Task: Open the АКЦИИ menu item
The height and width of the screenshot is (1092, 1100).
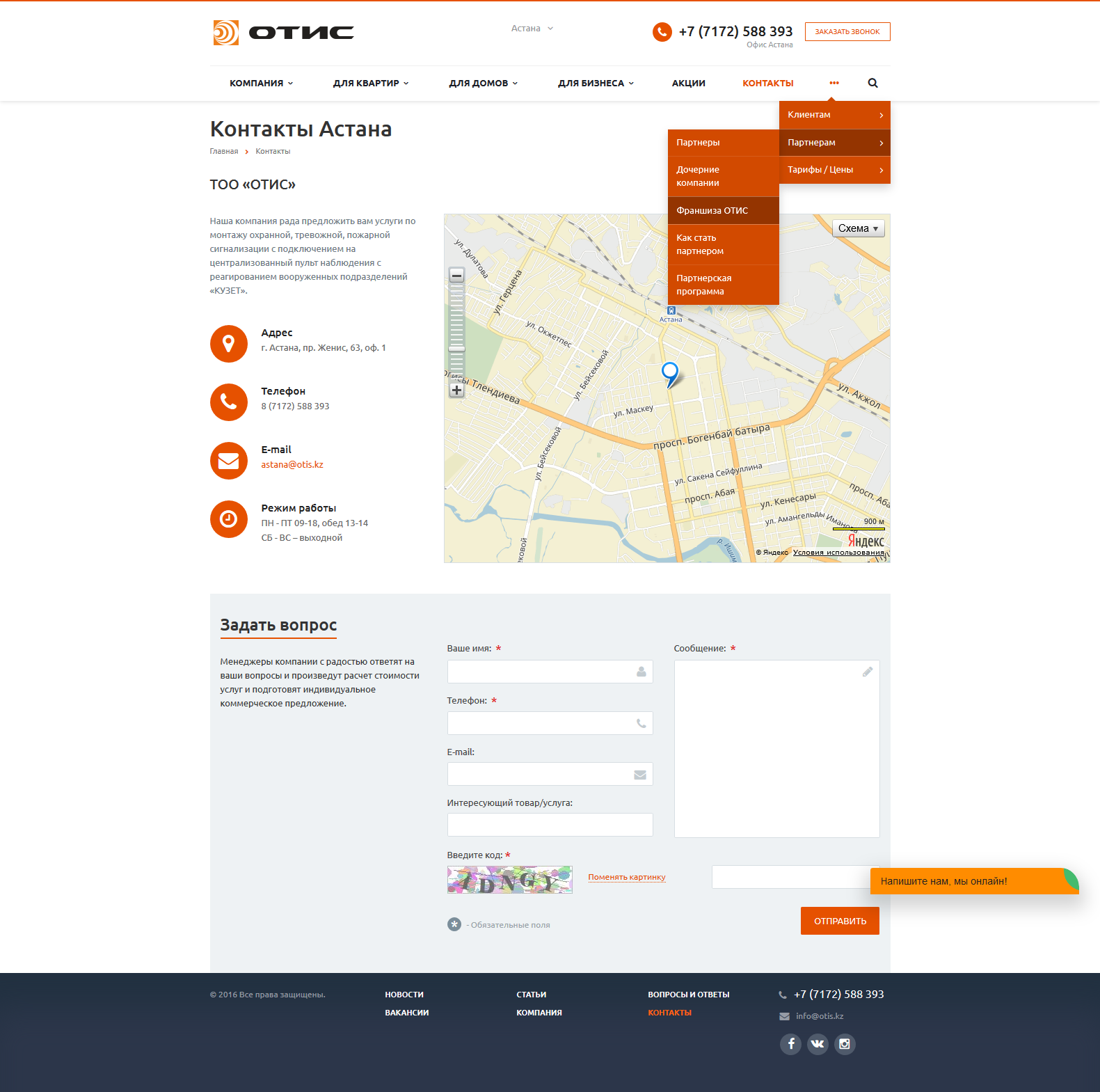Action: tap(689, 83)
